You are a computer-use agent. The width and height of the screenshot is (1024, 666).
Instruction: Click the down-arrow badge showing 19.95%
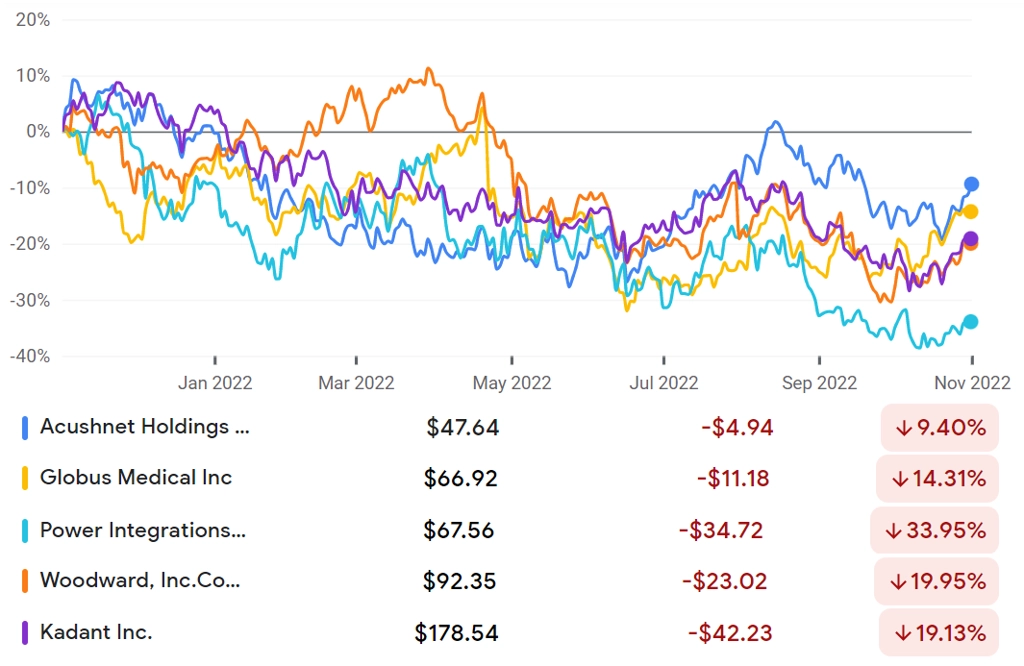tap(936, 580)
